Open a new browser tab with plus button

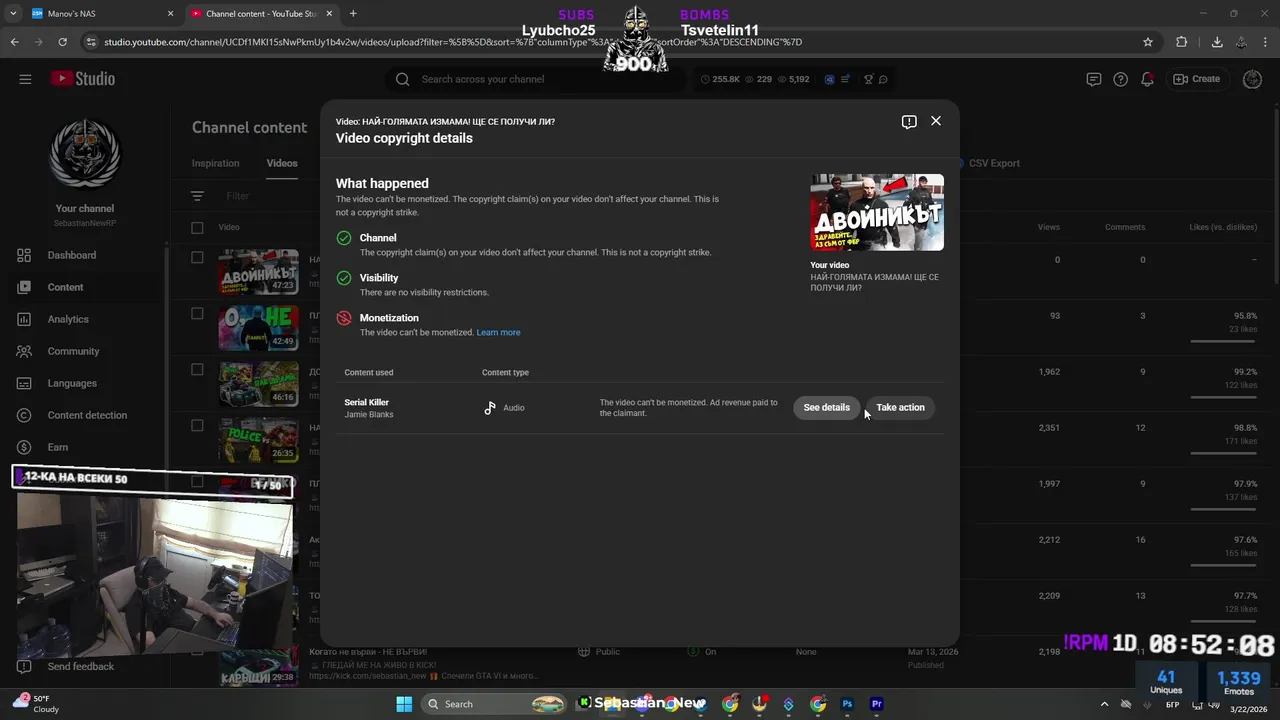coord(353,14)
